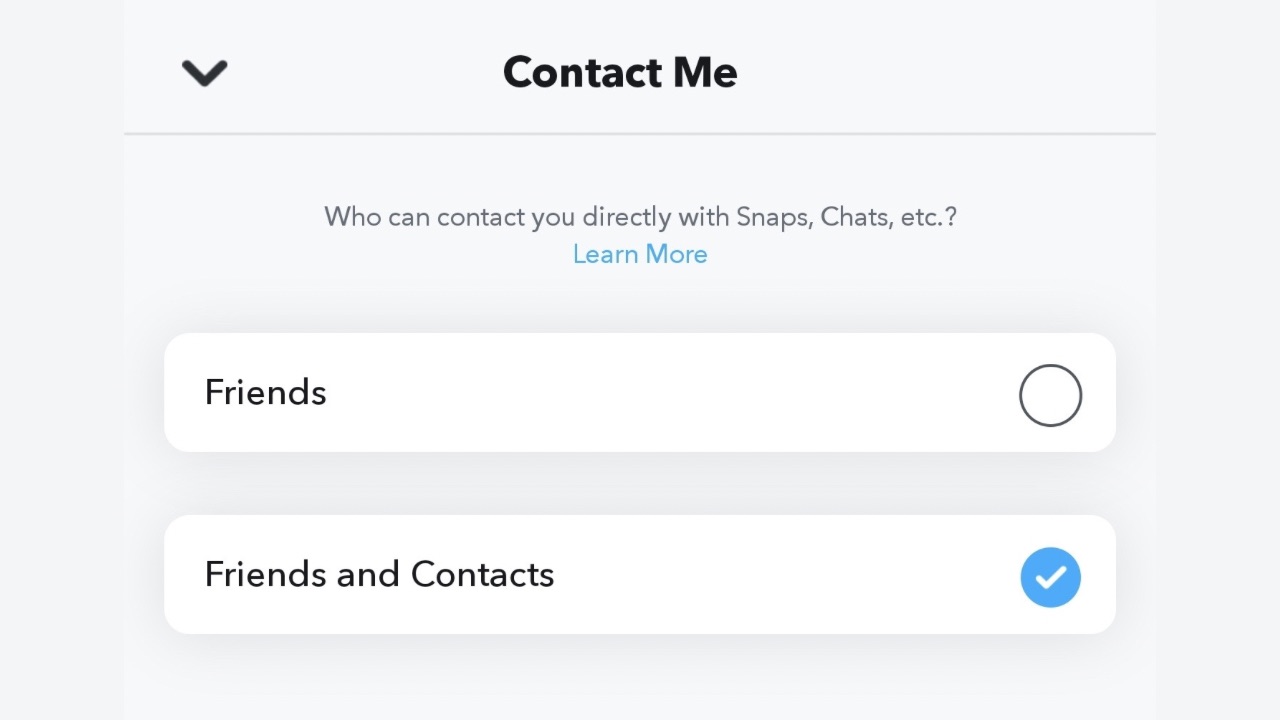Choose the Friends row card
The height and width of the screenshot is (720, 1280).
pyautogui.click(x=640, y=392)
